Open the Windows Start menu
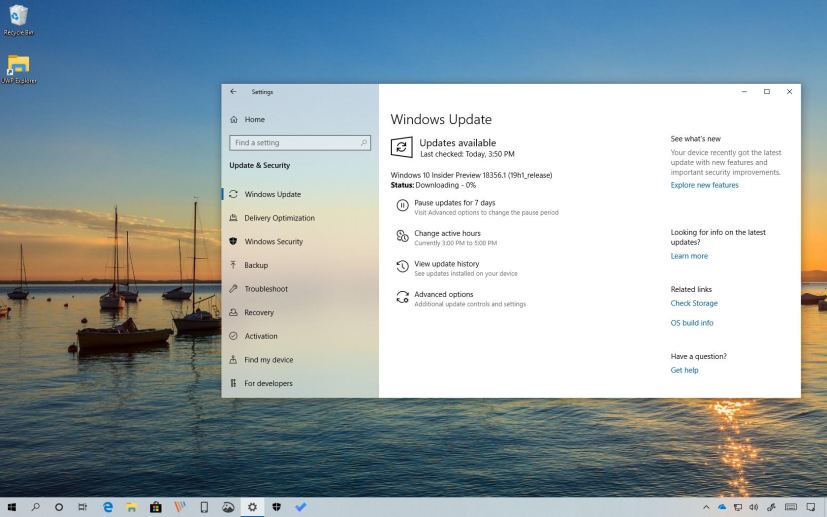 click(12, 507)
